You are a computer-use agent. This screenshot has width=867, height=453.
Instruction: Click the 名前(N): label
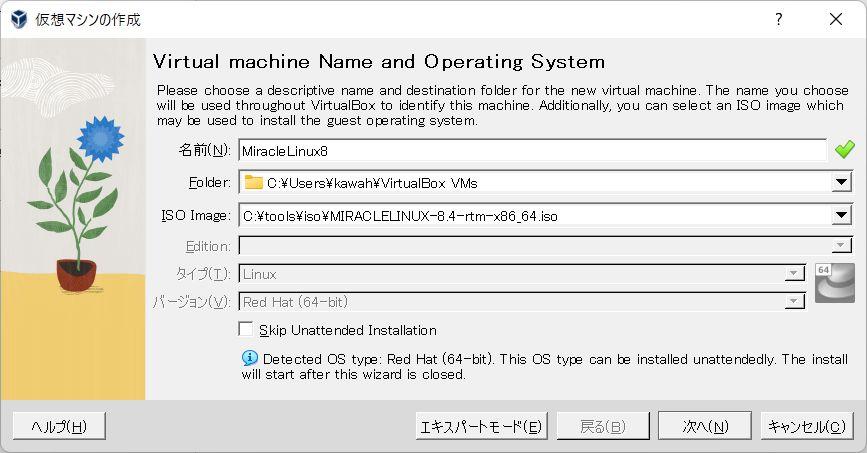coord(205,150)
